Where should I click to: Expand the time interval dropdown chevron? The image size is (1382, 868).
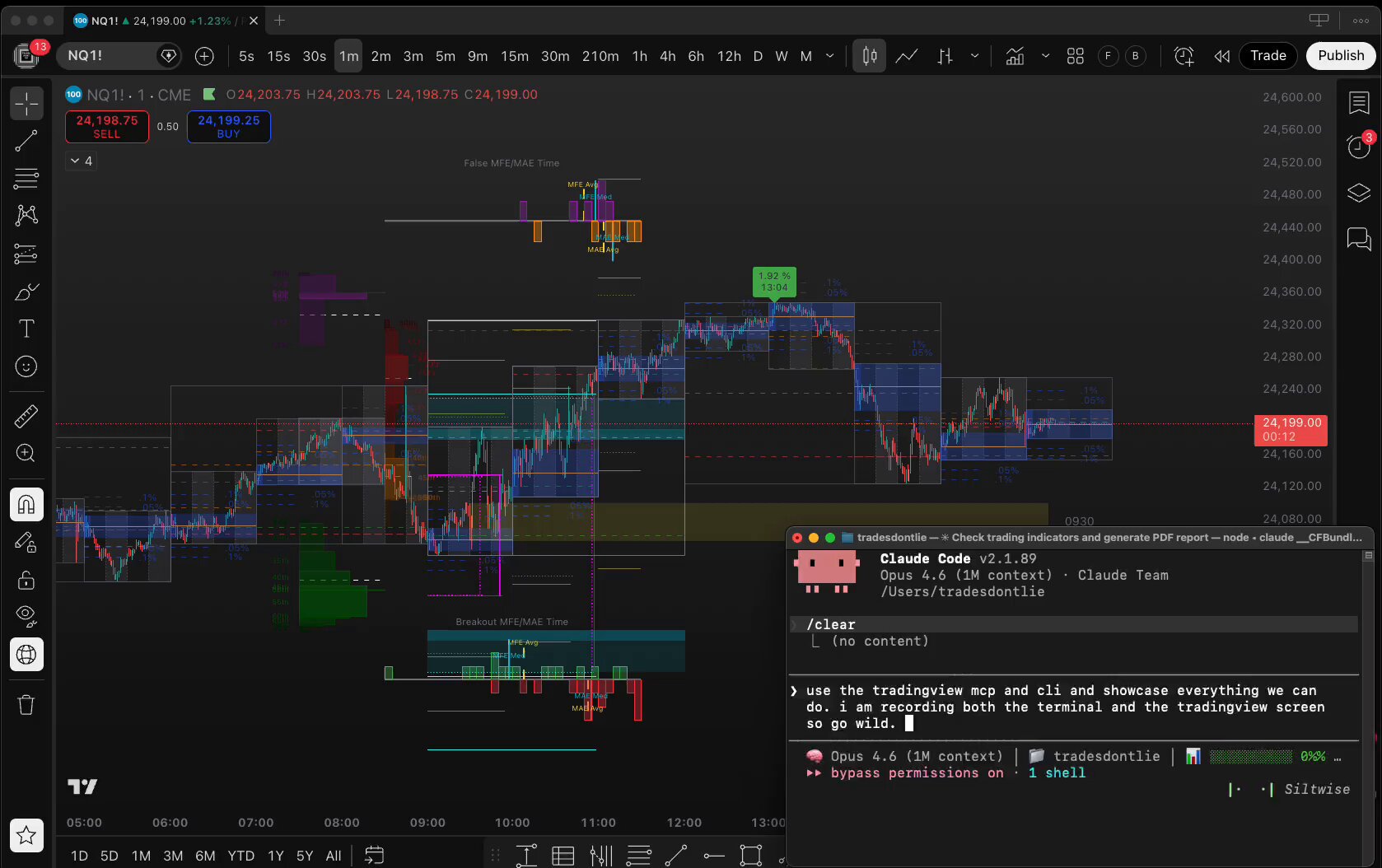click(830, 56)
